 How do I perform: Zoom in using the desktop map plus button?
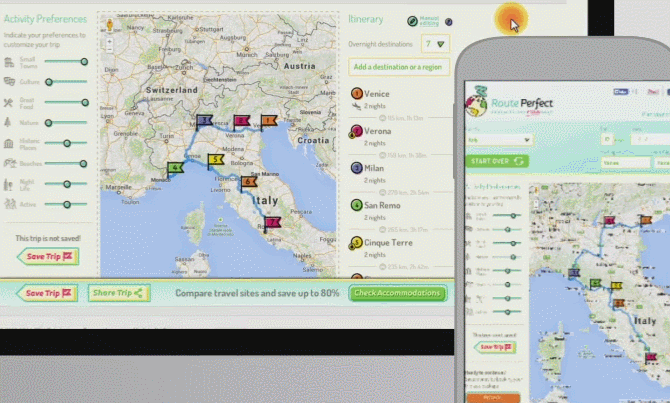point(110,41)
